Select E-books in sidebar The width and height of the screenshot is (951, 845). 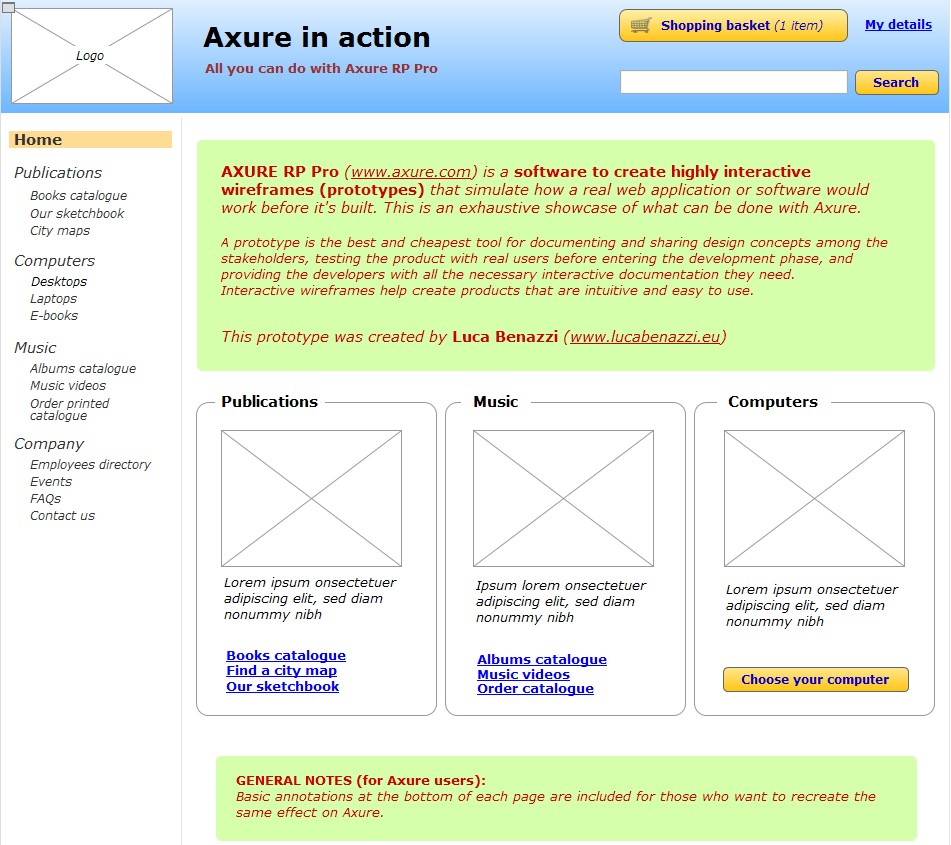(x=54, y=315)
